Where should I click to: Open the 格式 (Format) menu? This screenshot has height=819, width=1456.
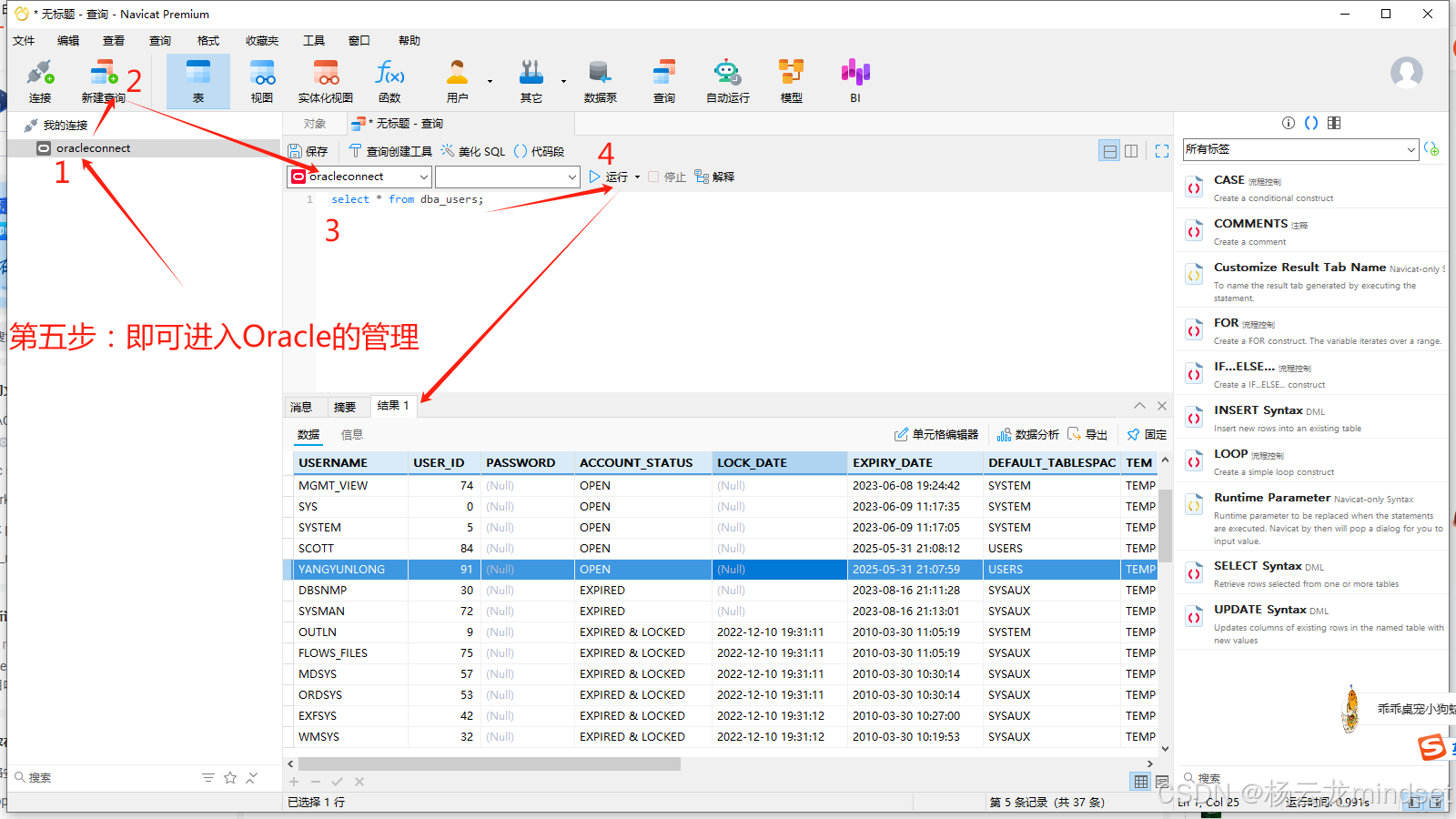208,41
